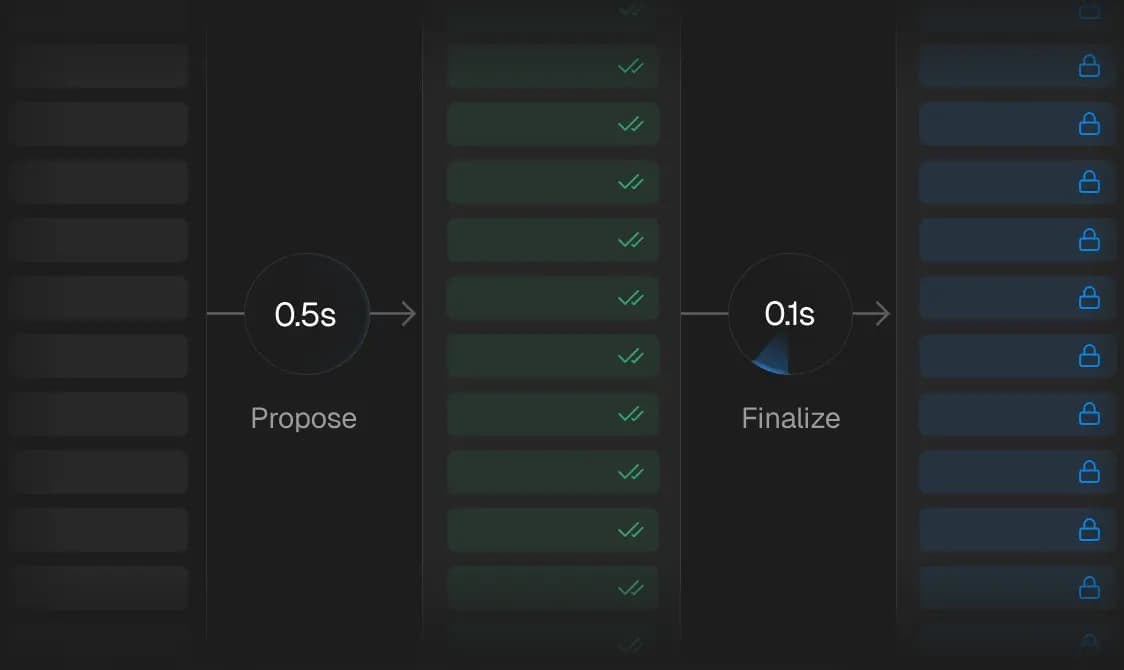The image size is (1124, 670).
Task: Click the cut-off lock icon at the top edge
Action: (x=1089, y=11)
